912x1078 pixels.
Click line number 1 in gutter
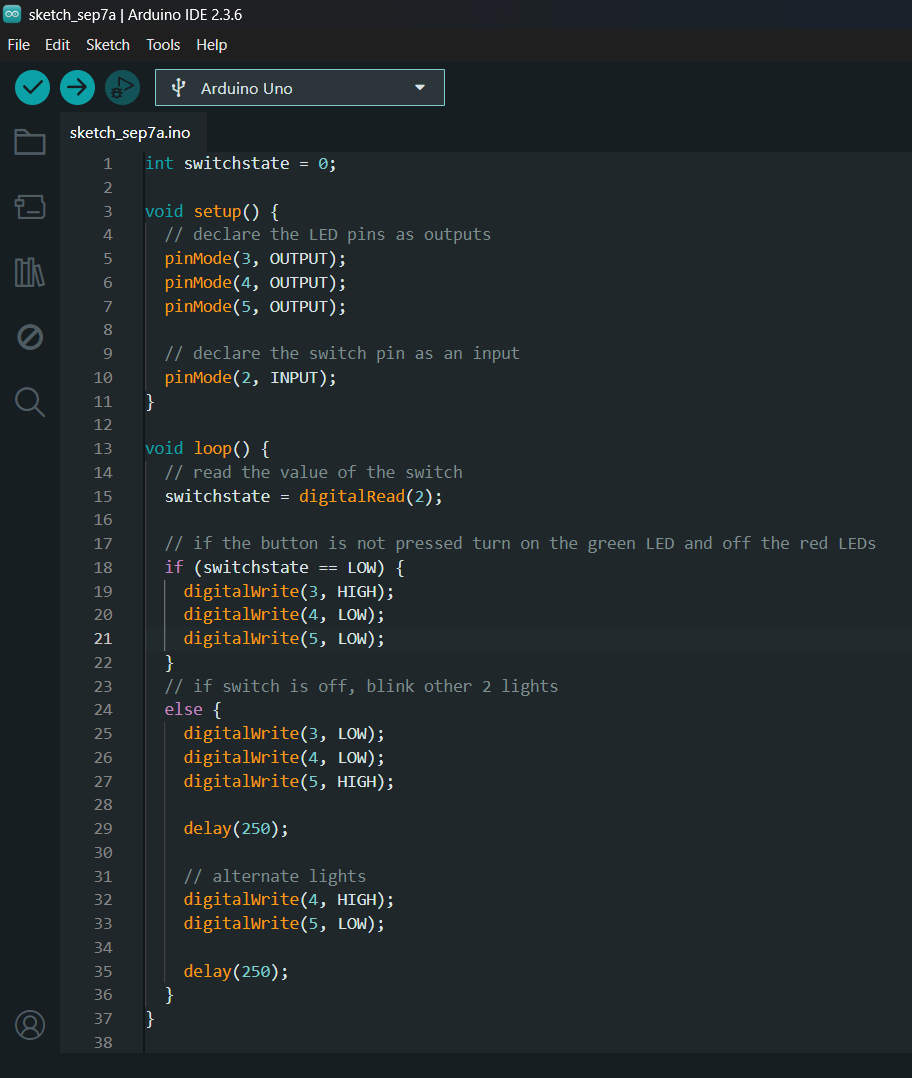[x=108, y=164]
